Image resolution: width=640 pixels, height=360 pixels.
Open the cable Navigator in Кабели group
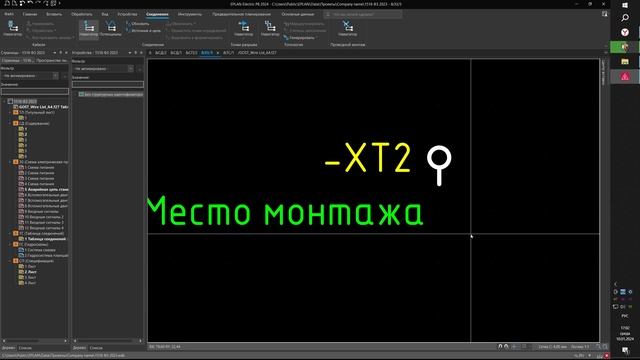13,29
